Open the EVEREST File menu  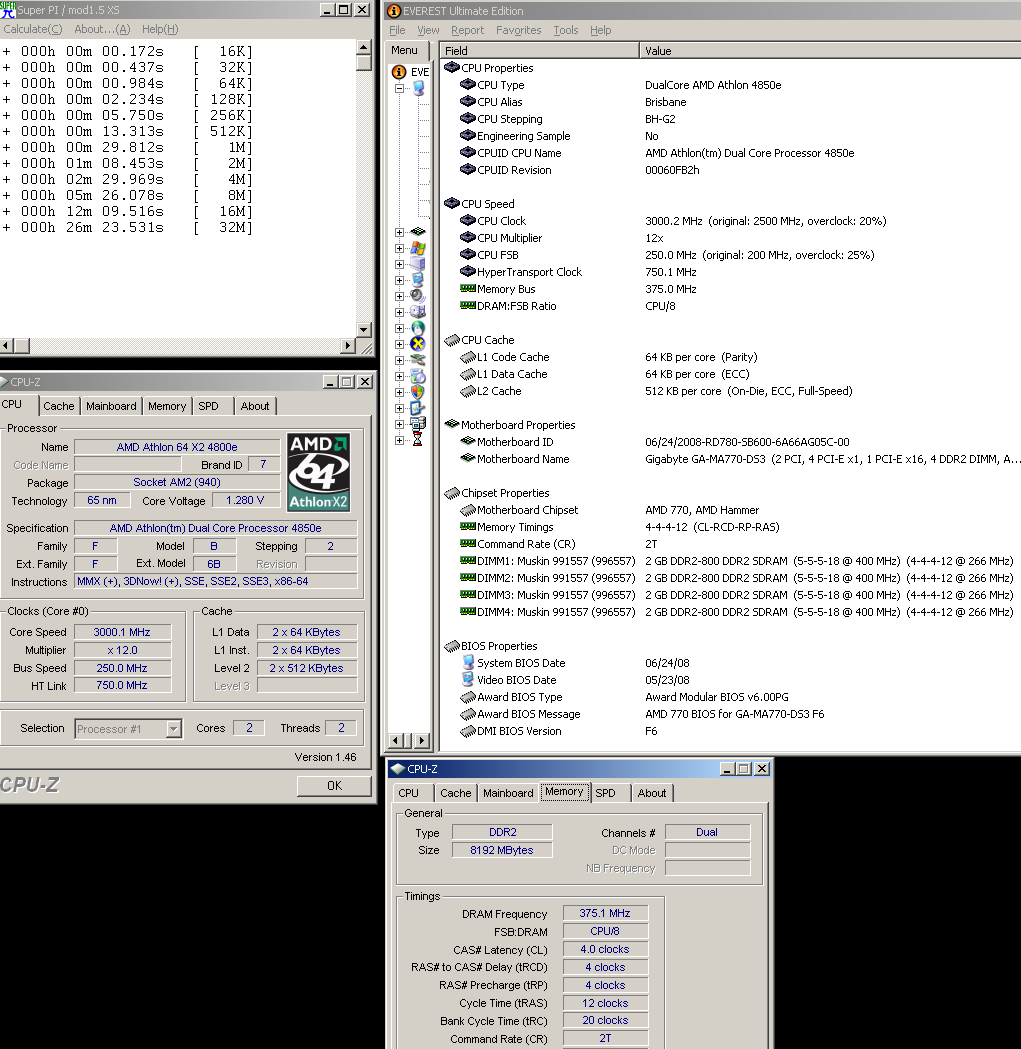397,30
